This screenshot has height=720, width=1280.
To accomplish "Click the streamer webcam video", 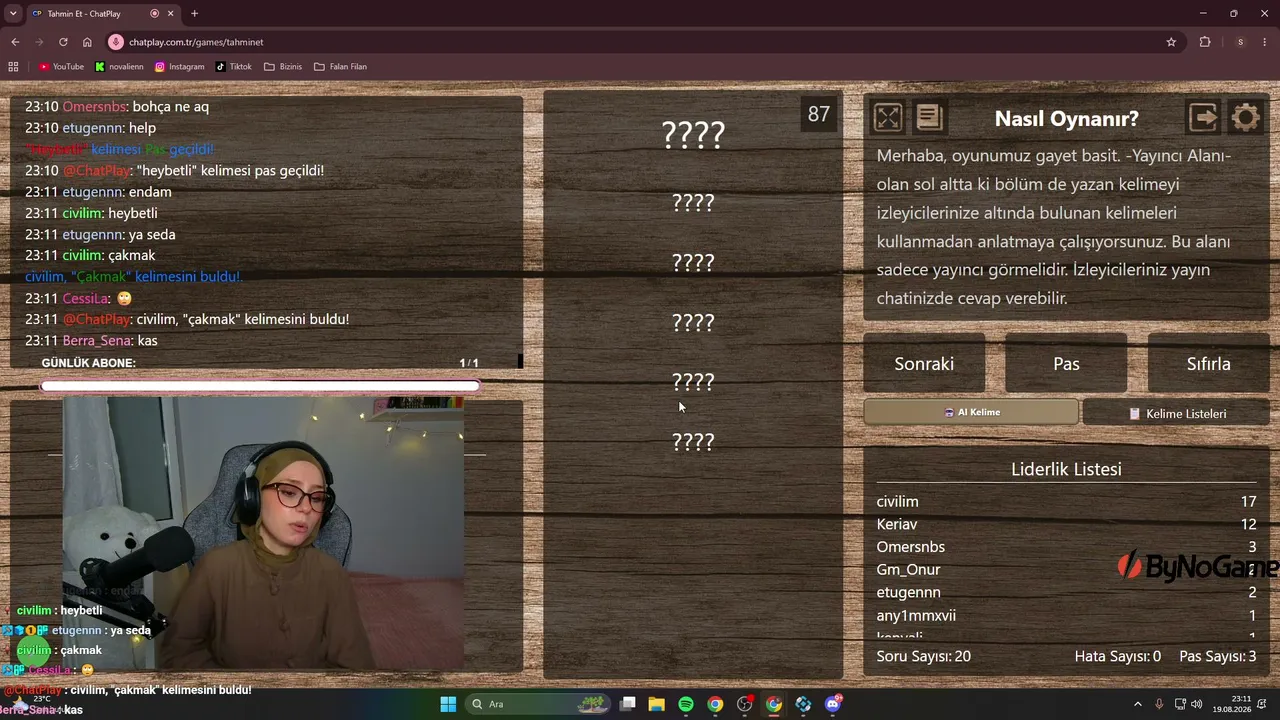I will click(263, 533).
